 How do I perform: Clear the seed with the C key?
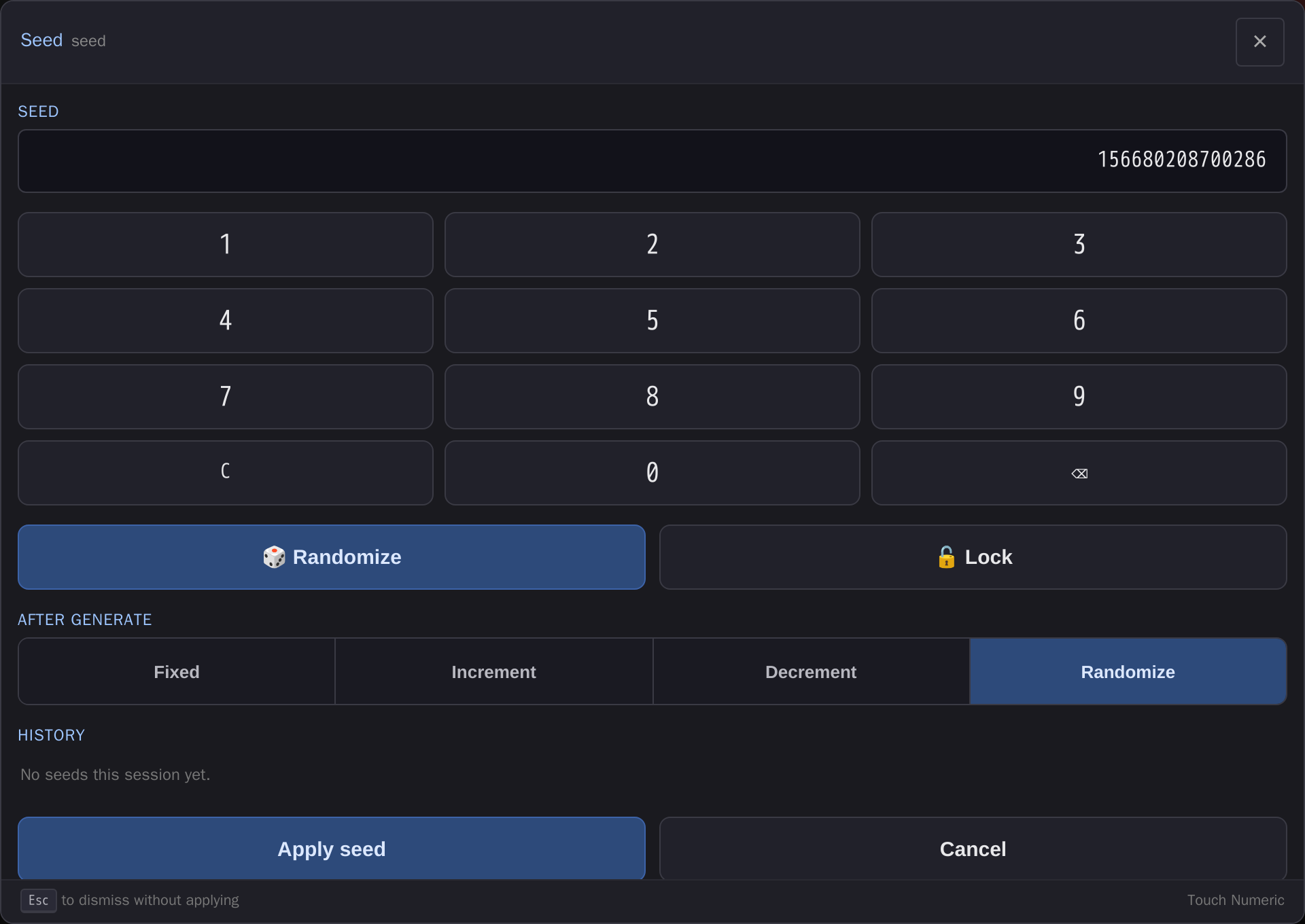pos(226,473)
